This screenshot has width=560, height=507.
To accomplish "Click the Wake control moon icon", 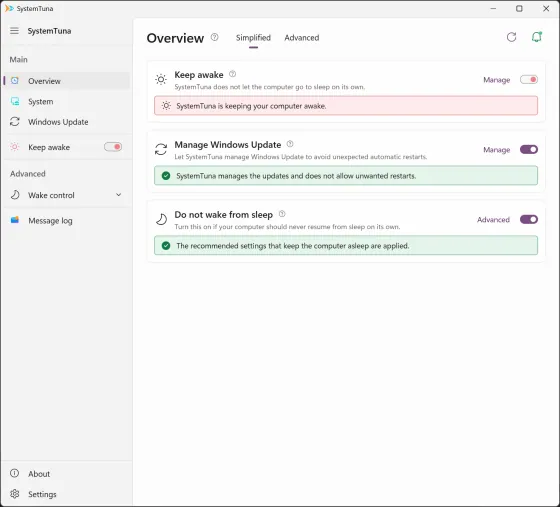I will tap(15, 195).
